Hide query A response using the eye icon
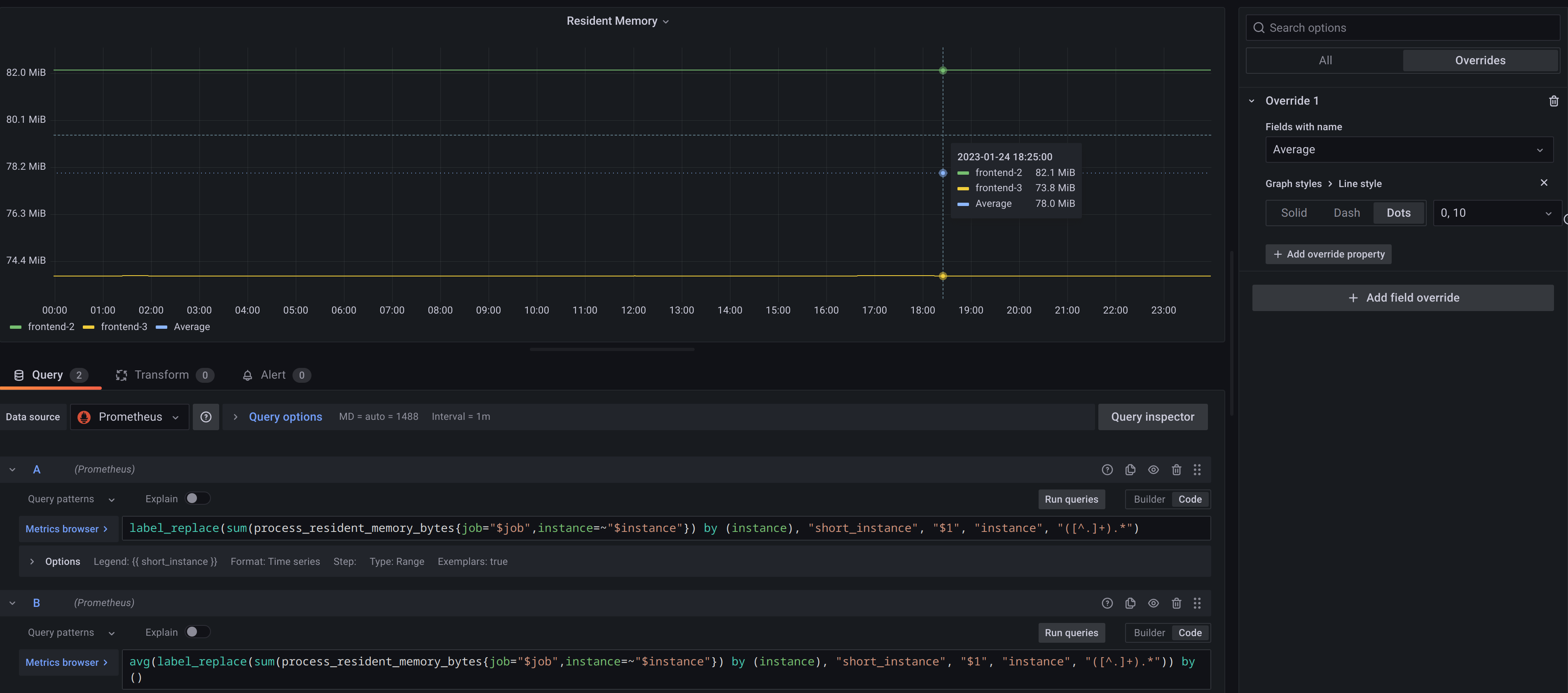 tap(1154, 470)
